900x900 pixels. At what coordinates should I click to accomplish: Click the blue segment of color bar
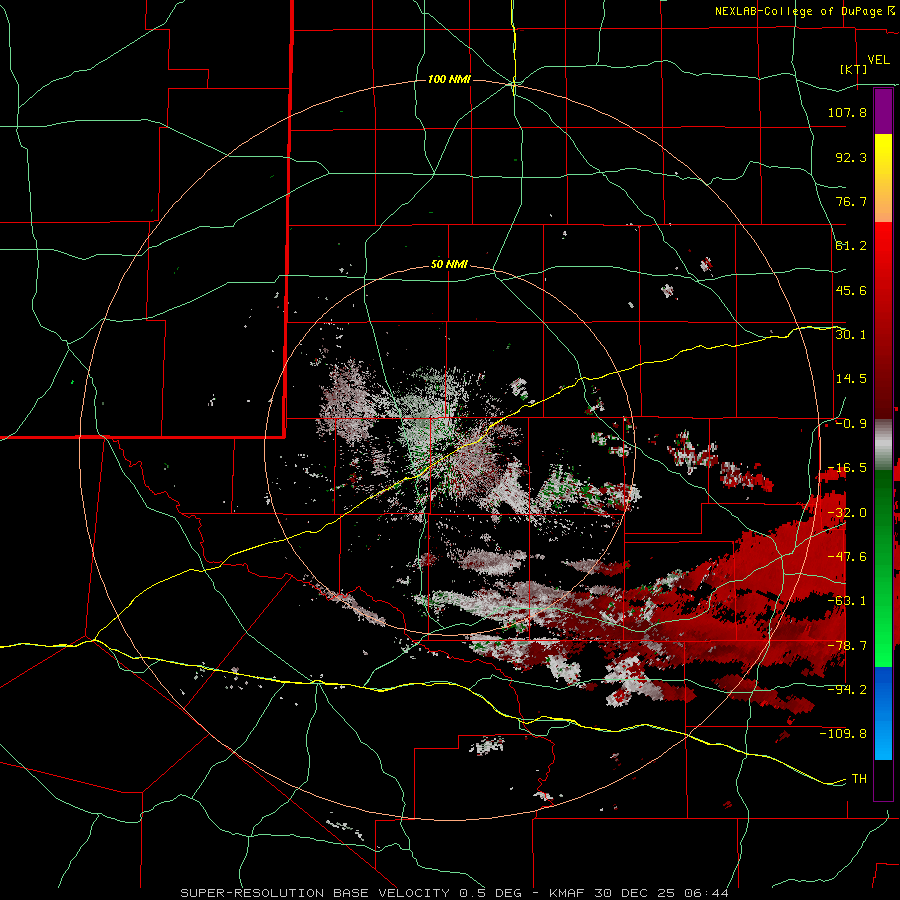[883, 713]
